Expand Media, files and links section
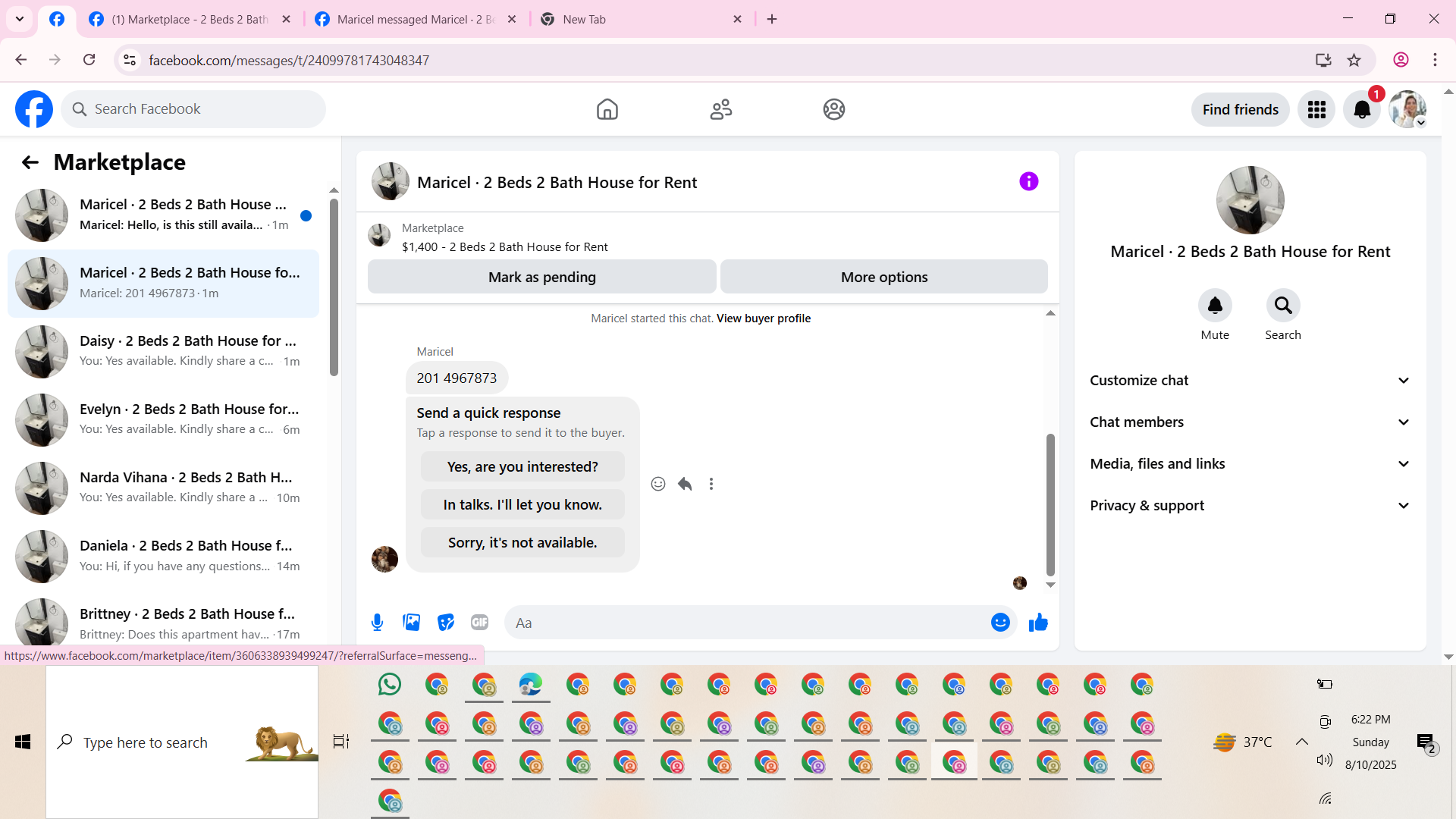This screenshot has width=1456, height=819. point(1250,464)
